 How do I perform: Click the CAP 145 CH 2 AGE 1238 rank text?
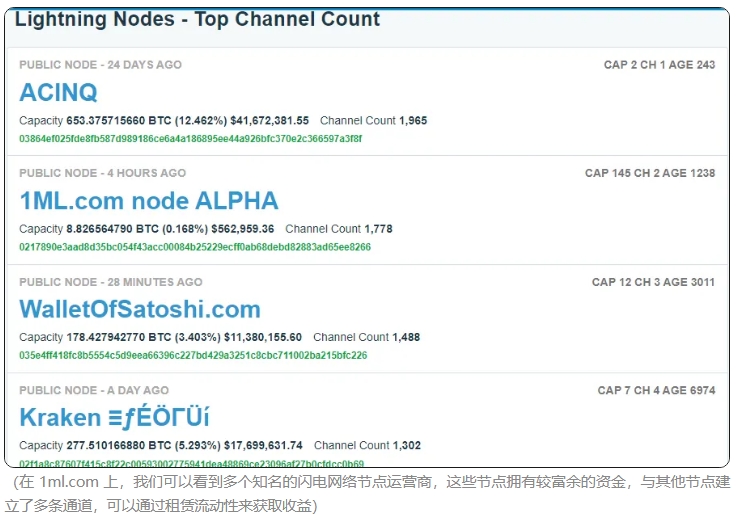(650, 173)
